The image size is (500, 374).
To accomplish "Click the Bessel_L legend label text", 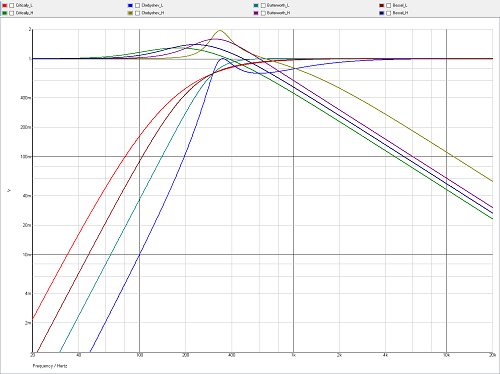I will [x=400, y=6].
